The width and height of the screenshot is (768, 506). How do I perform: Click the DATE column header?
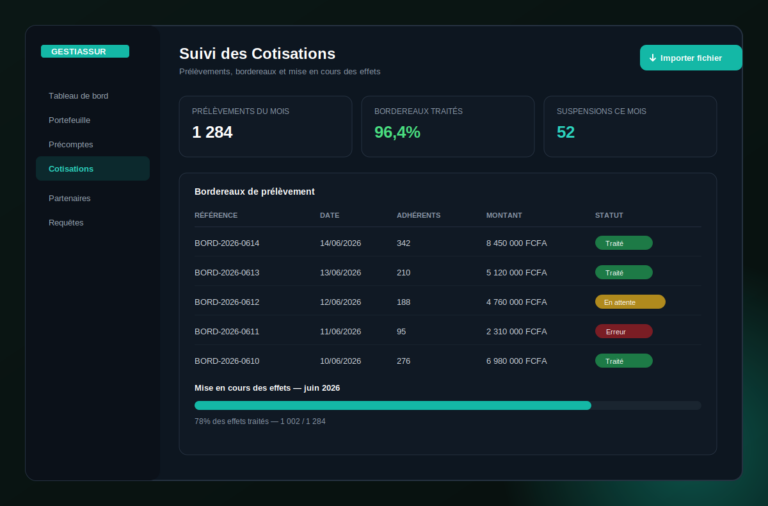tap(330, 216)
